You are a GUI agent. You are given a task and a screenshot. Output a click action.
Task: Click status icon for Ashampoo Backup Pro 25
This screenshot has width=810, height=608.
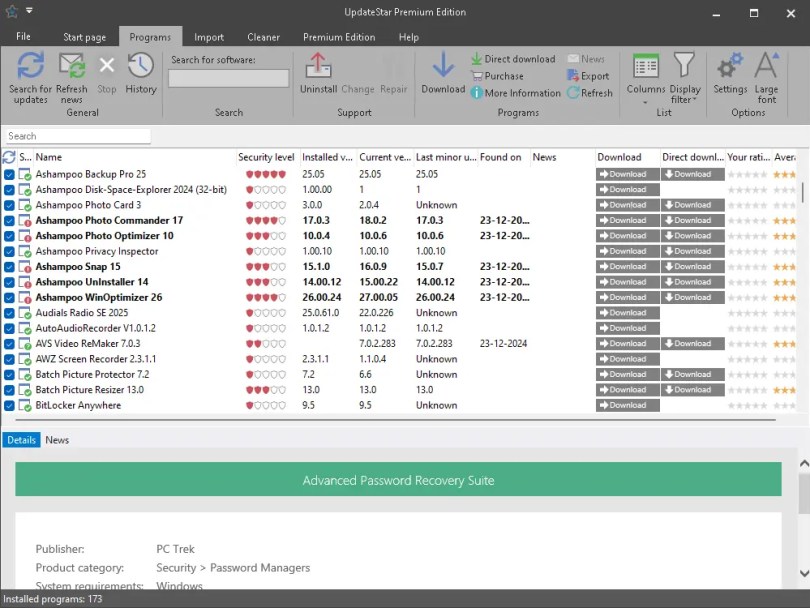(x=25, y=175)
